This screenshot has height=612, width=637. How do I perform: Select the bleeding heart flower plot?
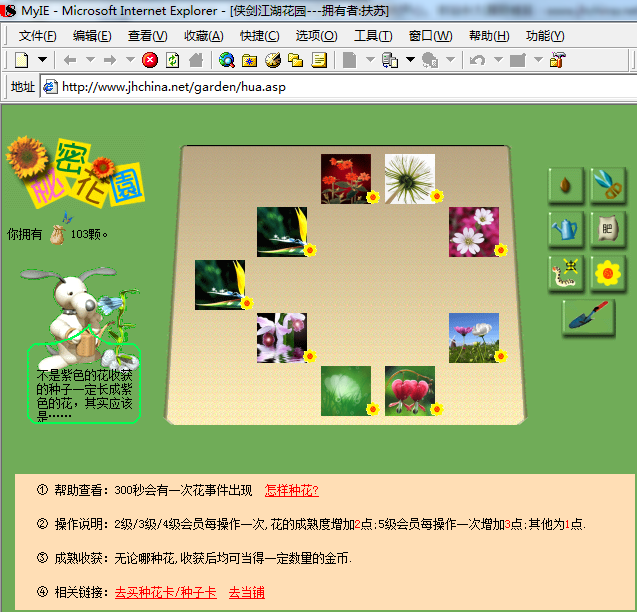410,391
